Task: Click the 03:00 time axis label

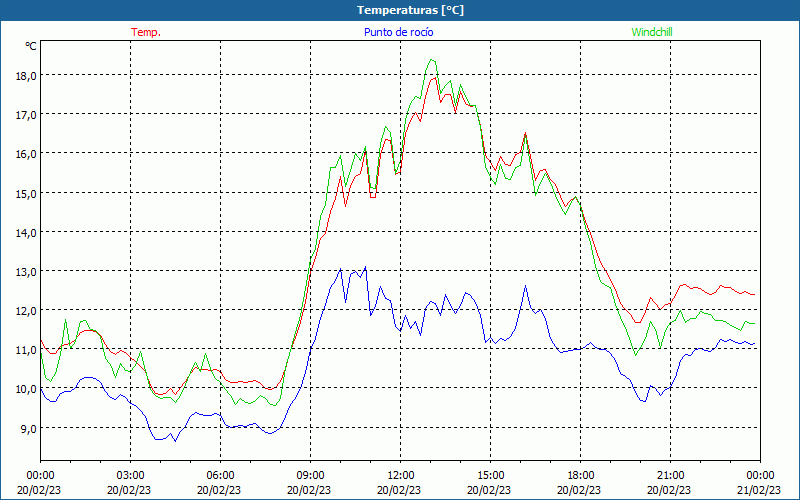Action: pos(131,476)
